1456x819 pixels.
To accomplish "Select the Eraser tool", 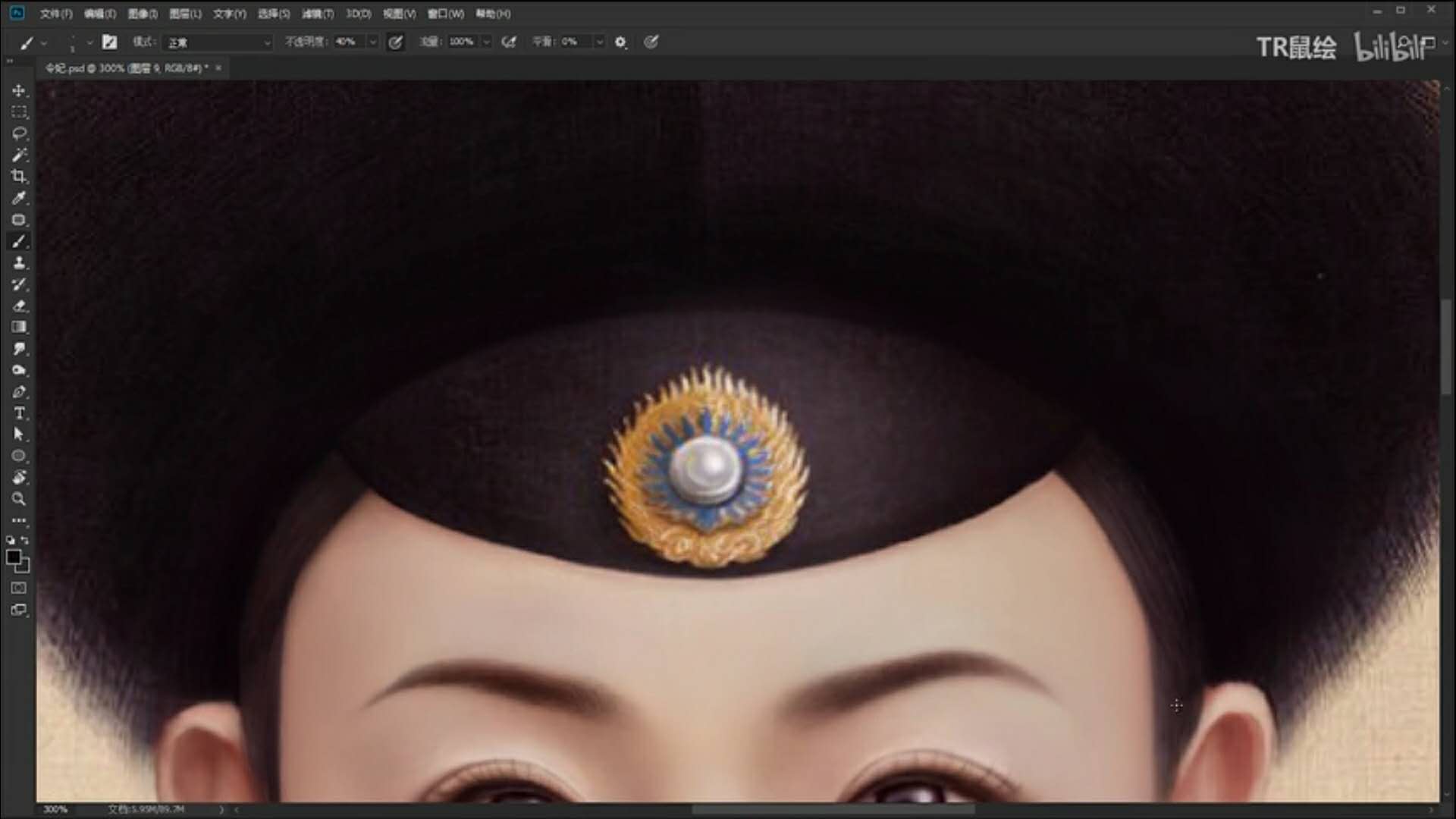I will (x=19, y=306).
